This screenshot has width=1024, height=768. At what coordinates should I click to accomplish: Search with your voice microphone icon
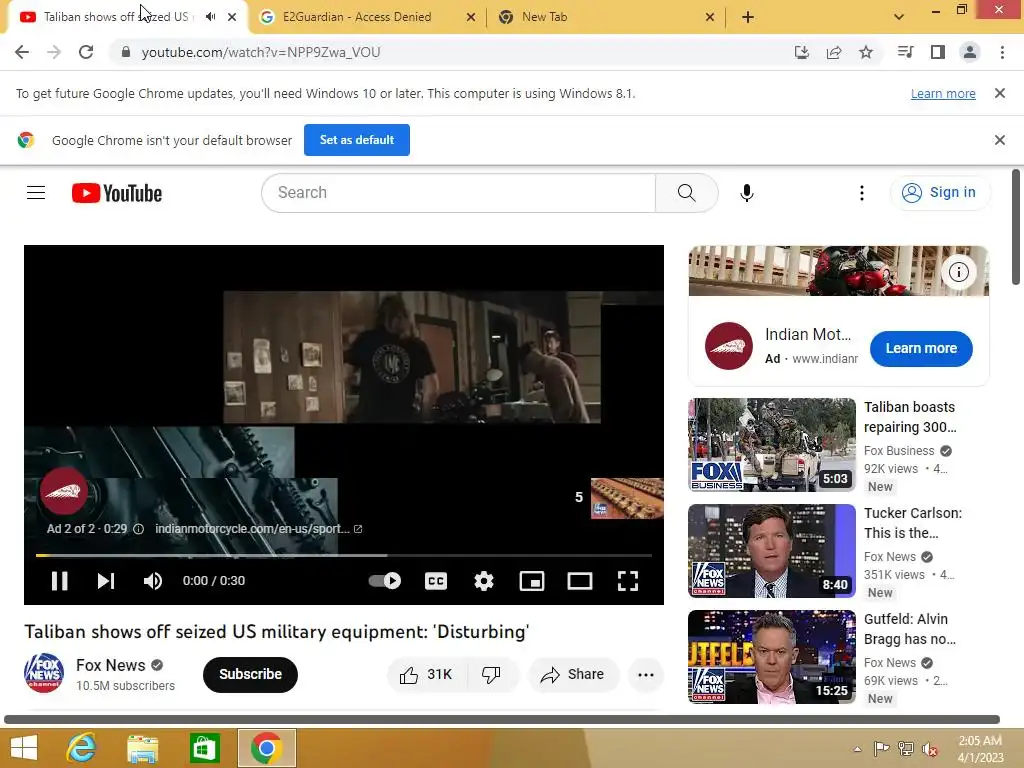point(747,193)
